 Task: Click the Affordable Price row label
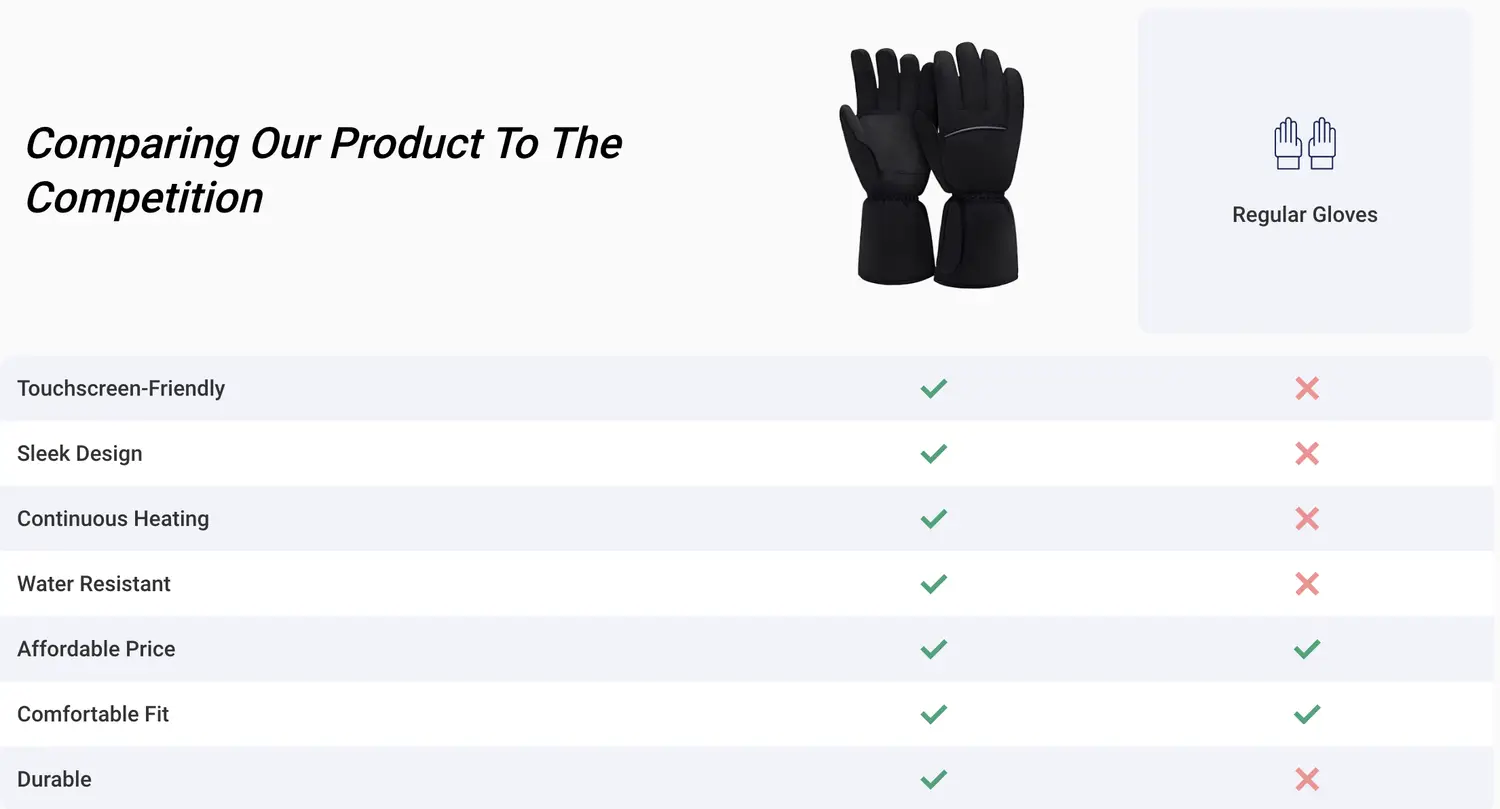click(x=96, y=649)
